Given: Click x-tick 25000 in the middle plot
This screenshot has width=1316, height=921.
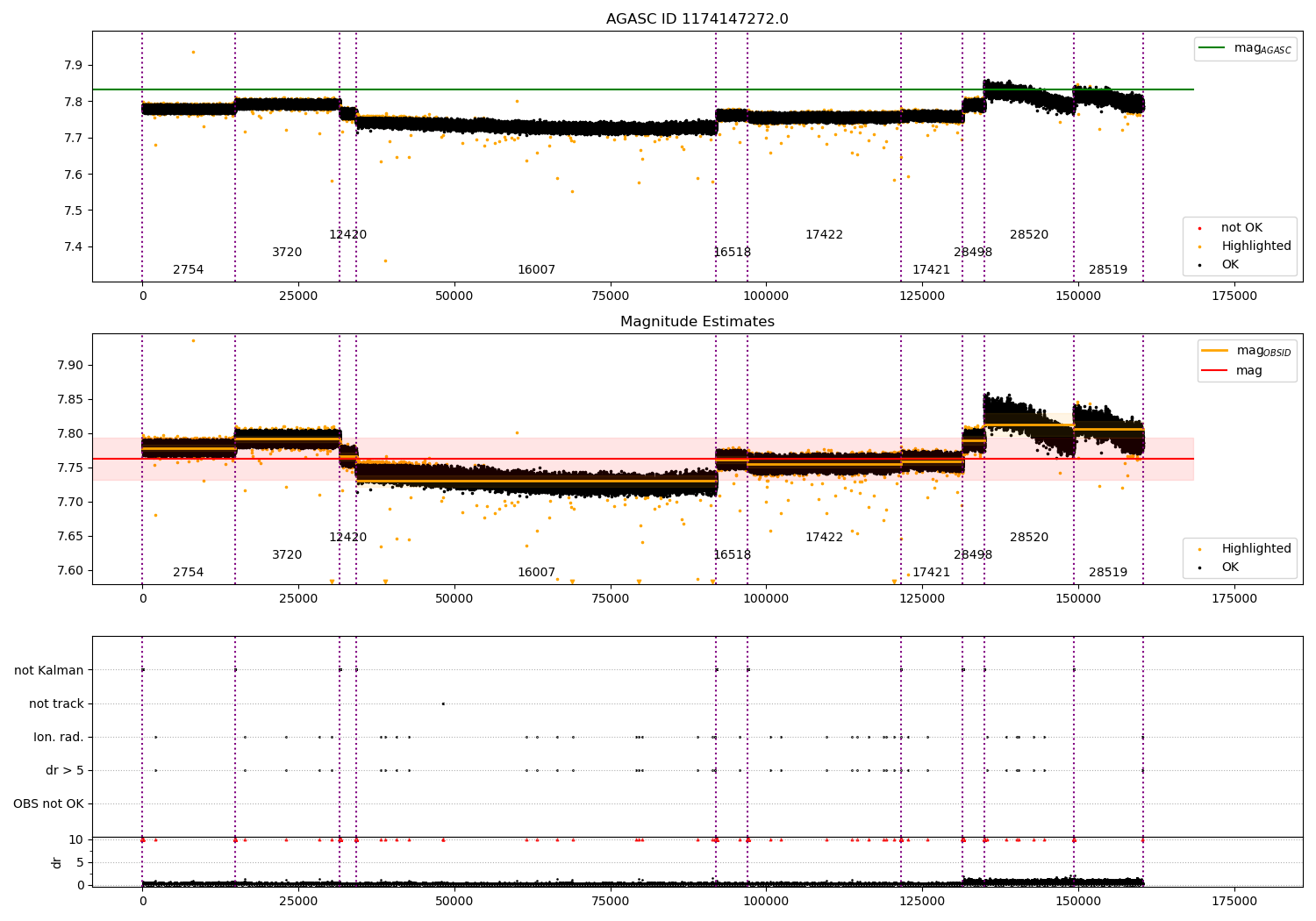Looking at the screenshot, I should click(298, 599).
